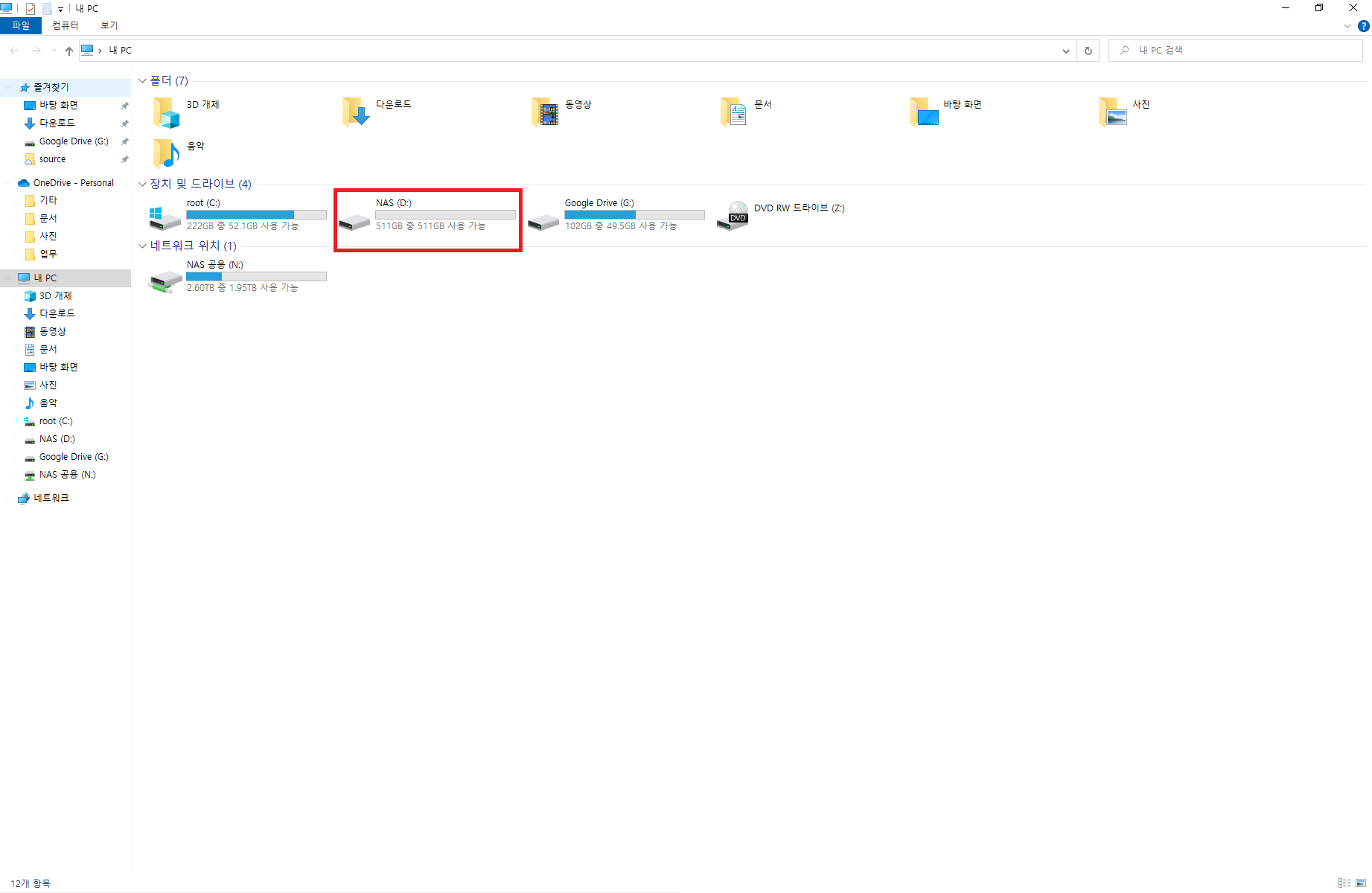This screenshot has height=893, width=1372.
Task: Select 내 PC in navigation pane
Action: [45, 278]
